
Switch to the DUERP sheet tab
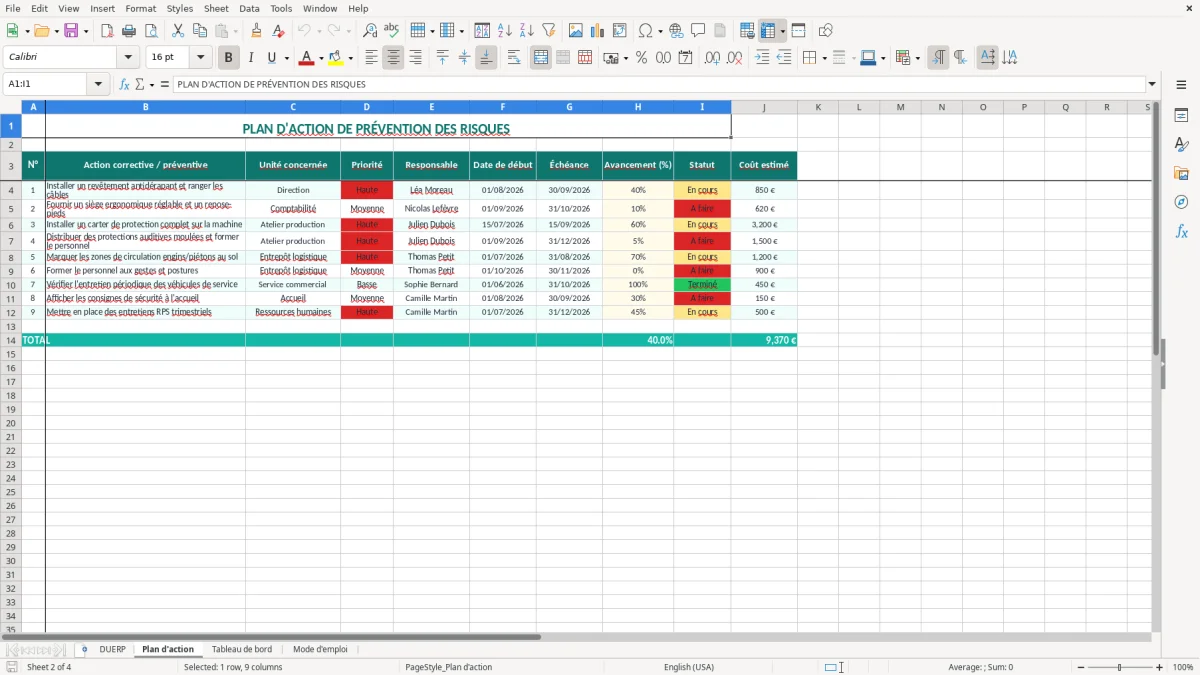113,649
